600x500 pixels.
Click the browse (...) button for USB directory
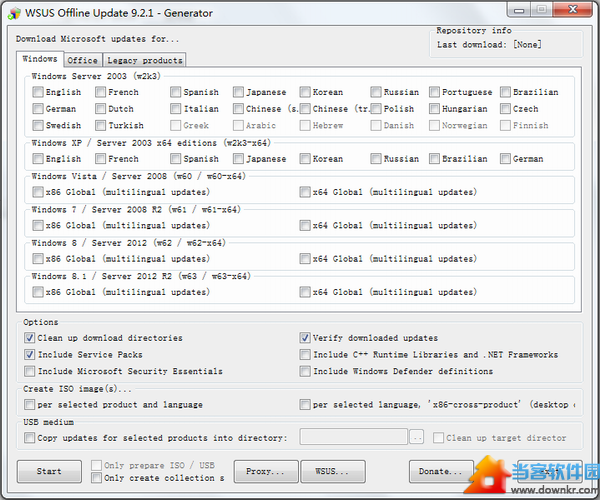click(416, 437)
